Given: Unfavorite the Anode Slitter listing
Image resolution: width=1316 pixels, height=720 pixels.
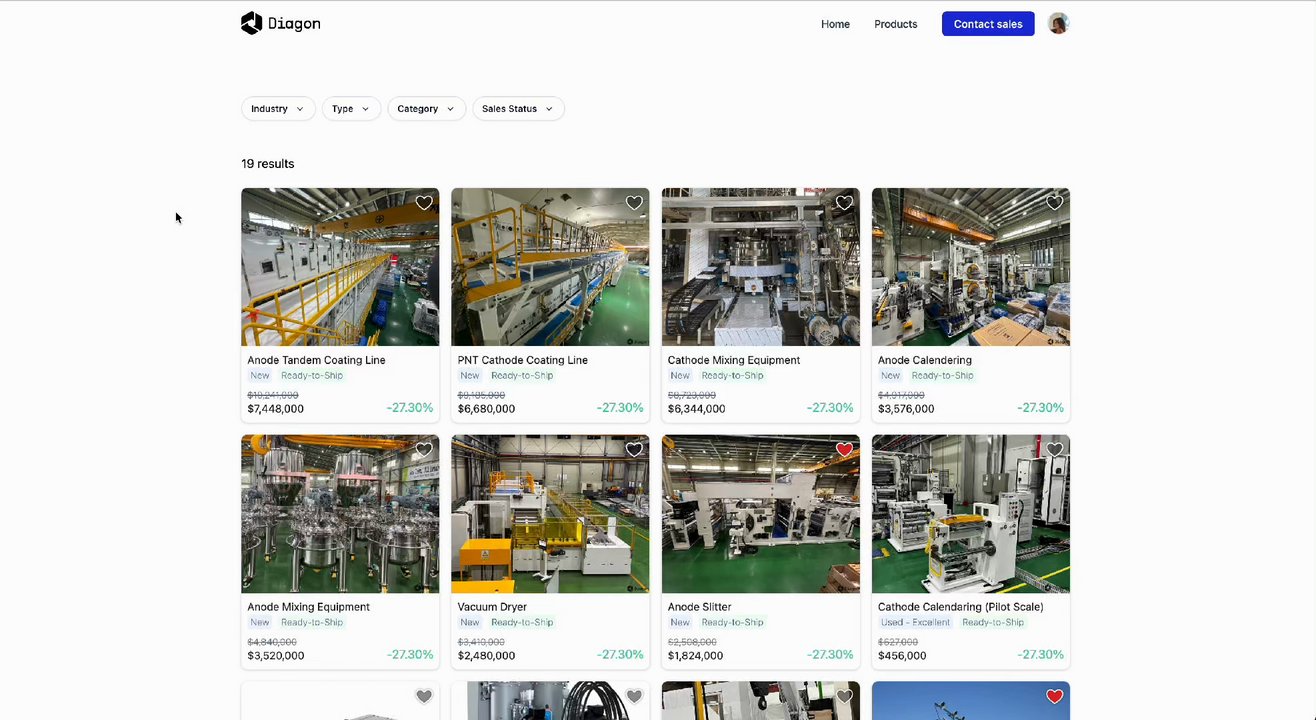Looking at the screenshot, I should click(844, 450).
